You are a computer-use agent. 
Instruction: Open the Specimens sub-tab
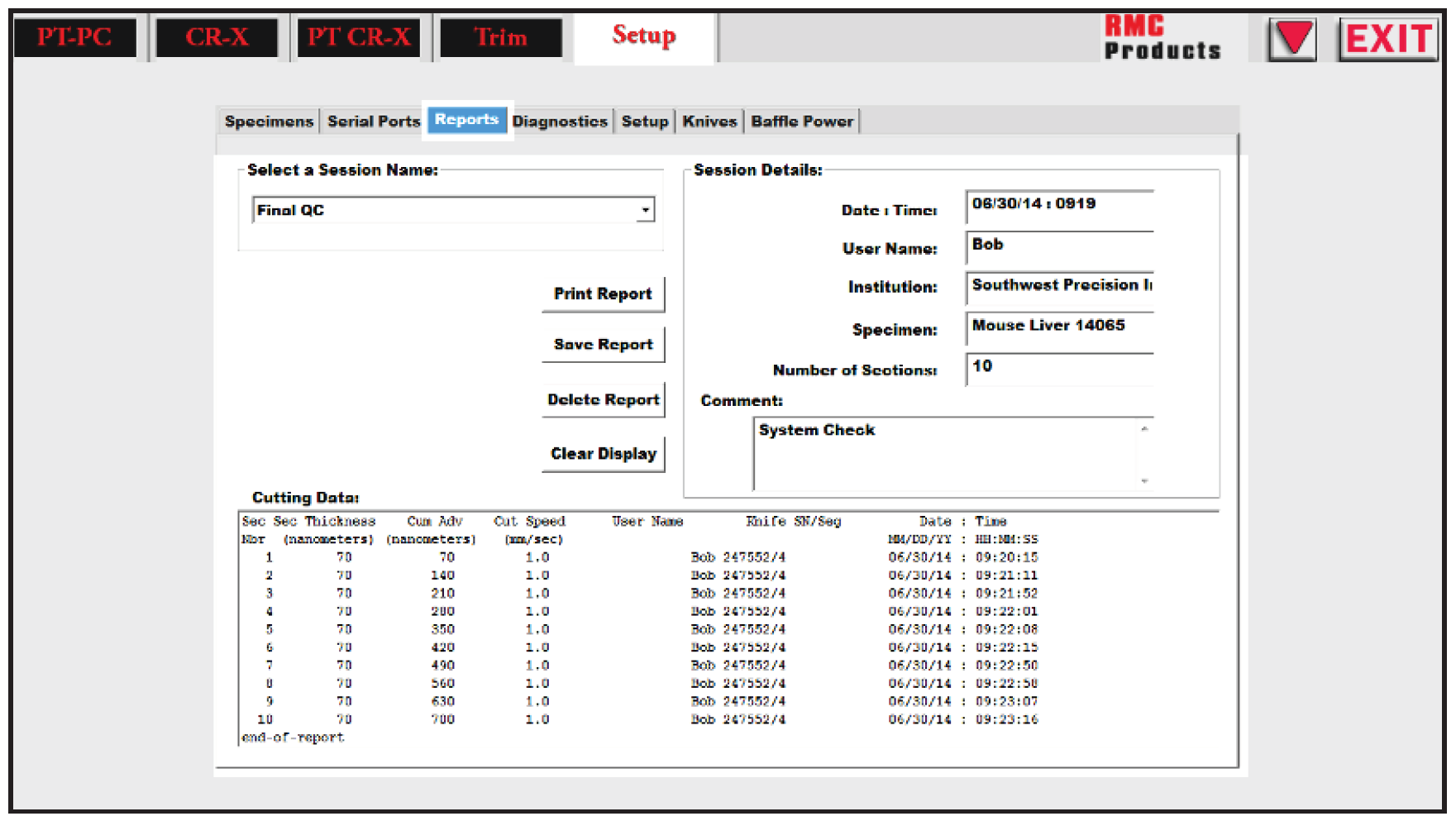[269, 122]
